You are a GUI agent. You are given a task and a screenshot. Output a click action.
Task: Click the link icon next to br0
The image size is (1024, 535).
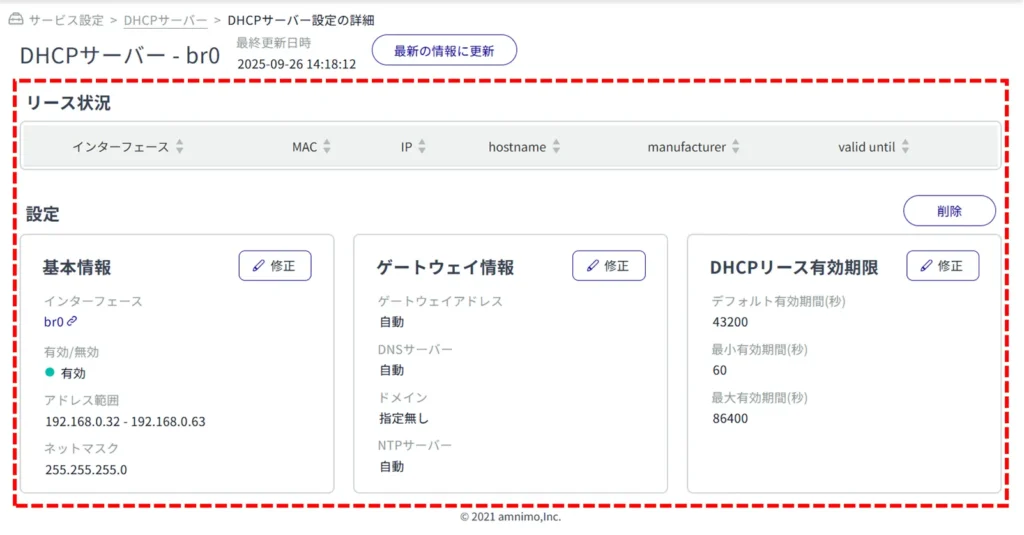(x=72, y=322)
